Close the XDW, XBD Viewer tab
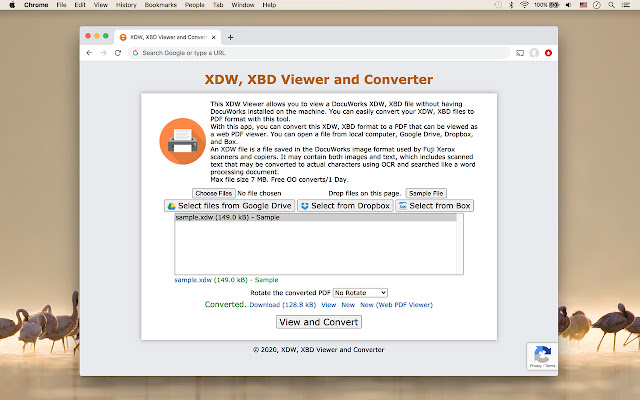This screenshot has width=640, height=400. (x=213, y=37)
